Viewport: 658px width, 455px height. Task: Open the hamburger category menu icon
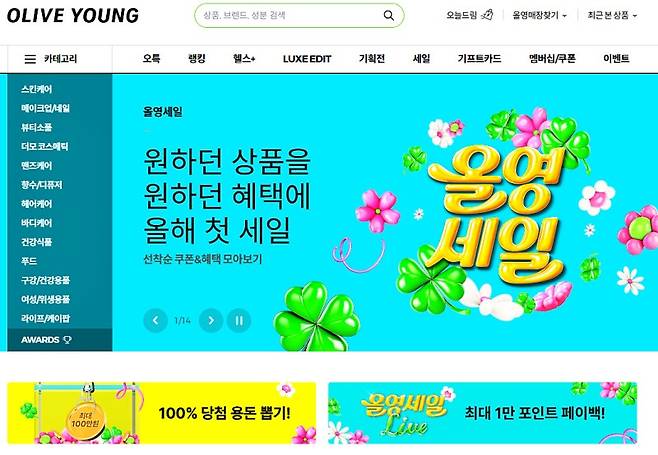tap(30, 59)
